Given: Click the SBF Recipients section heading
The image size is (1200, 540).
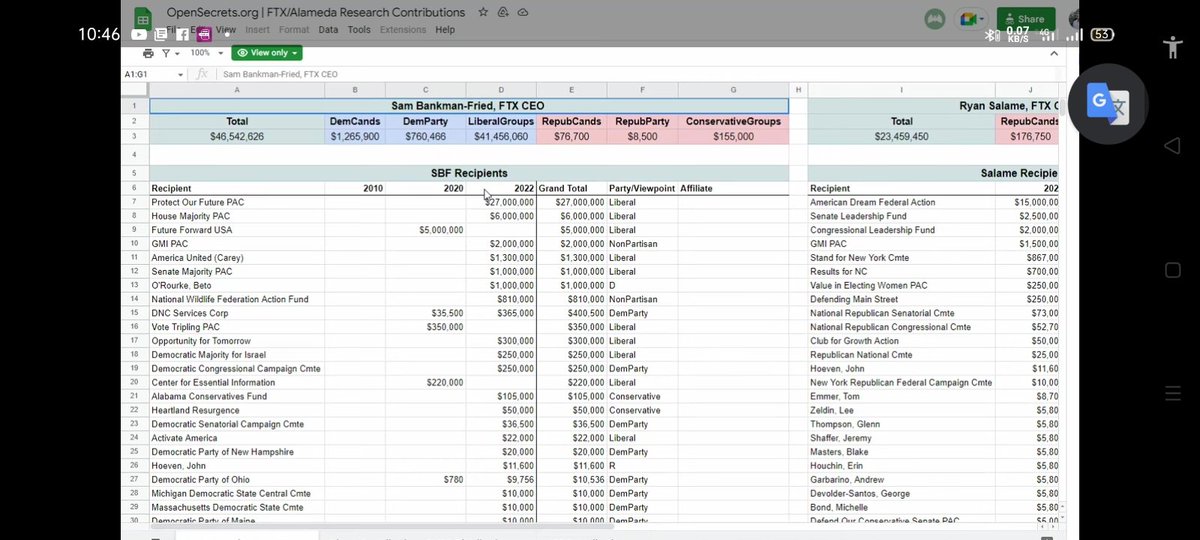Looking at the screenshot, I should (469, 173).
